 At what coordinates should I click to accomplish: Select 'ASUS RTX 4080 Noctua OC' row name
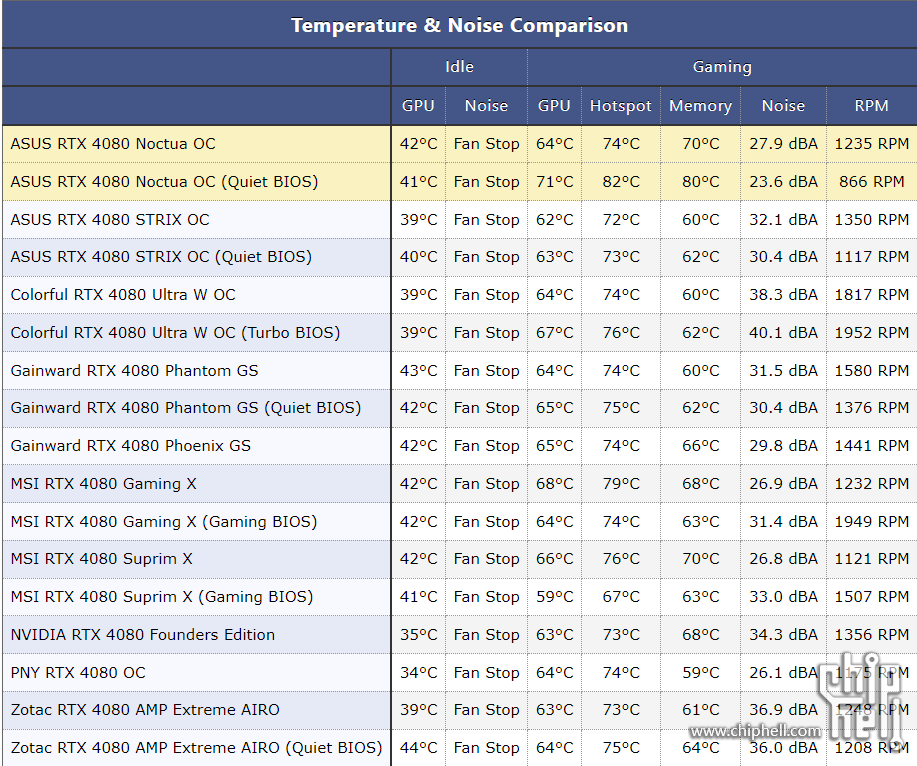113,144
